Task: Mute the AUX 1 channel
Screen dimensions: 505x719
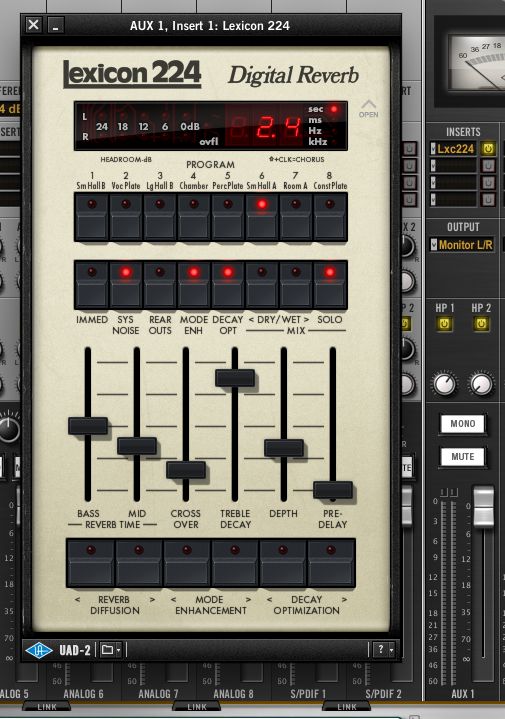Action: pos(462,457)
